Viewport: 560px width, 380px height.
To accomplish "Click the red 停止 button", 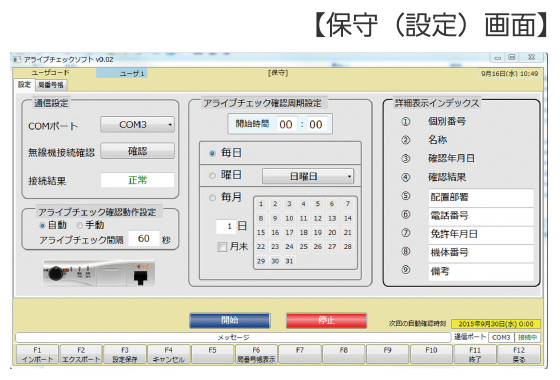I will 326,320.
